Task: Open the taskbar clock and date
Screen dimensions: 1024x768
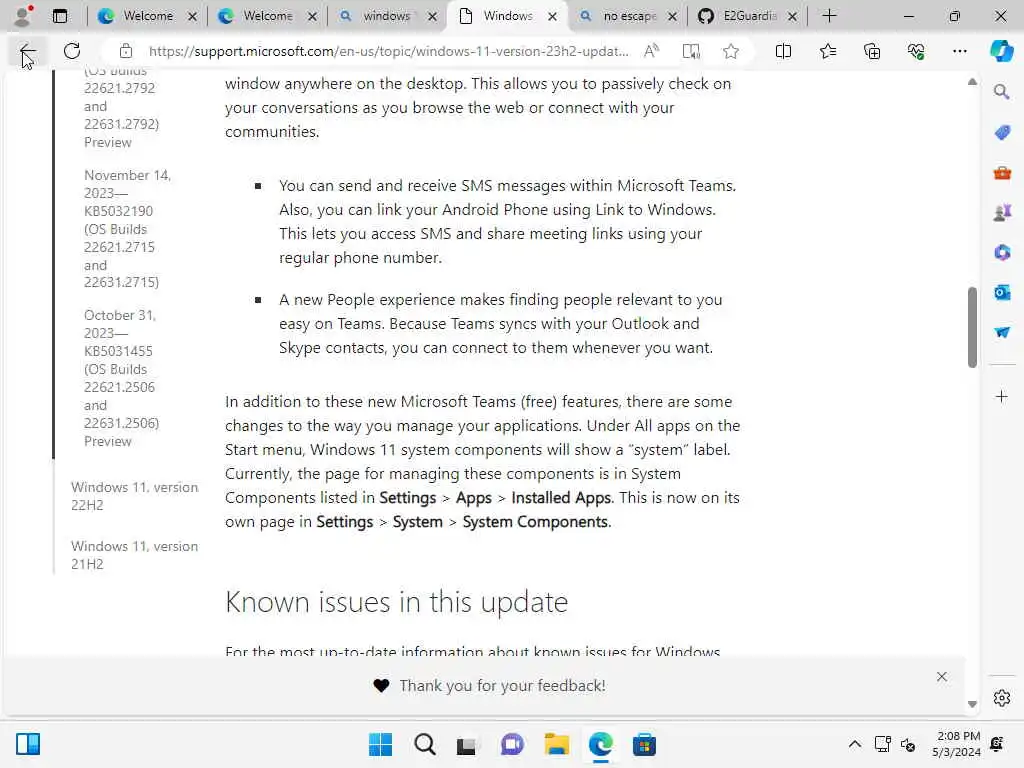Action: [956, 744]
